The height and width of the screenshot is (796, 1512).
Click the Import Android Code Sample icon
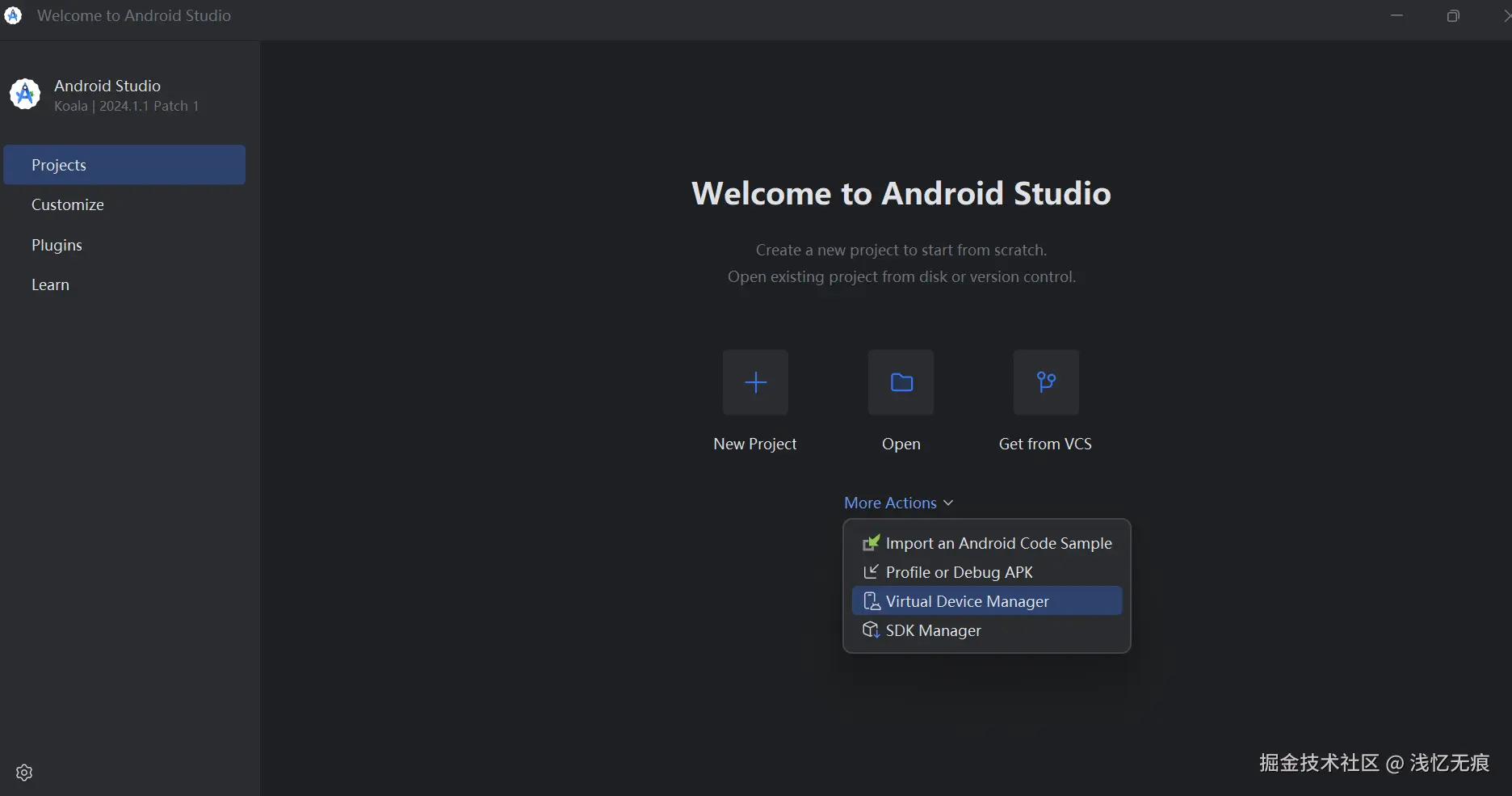(871, 543)
